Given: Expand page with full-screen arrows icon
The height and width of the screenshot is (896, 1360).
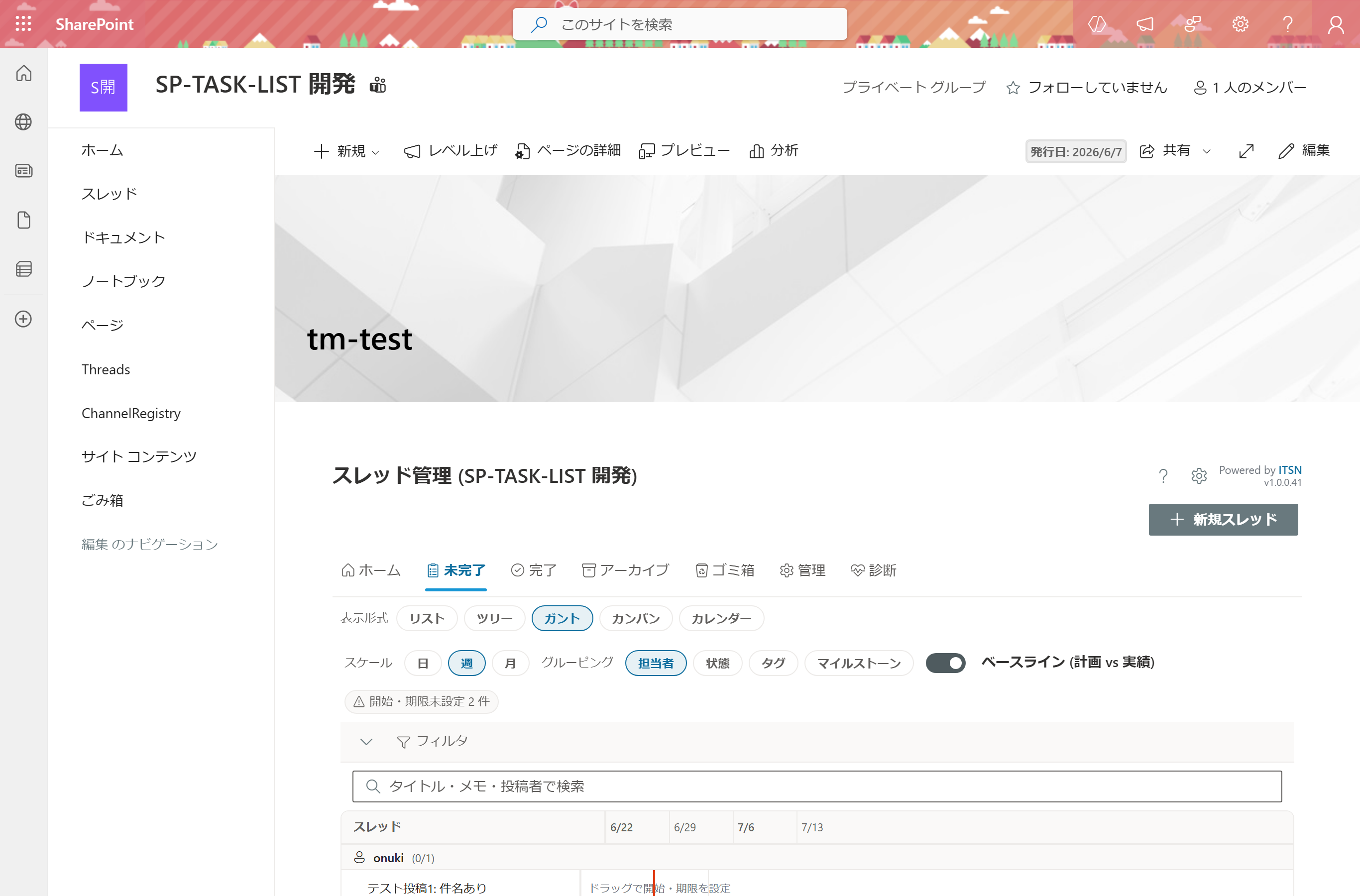Looking at the screenshot, I should point(1247,151).
